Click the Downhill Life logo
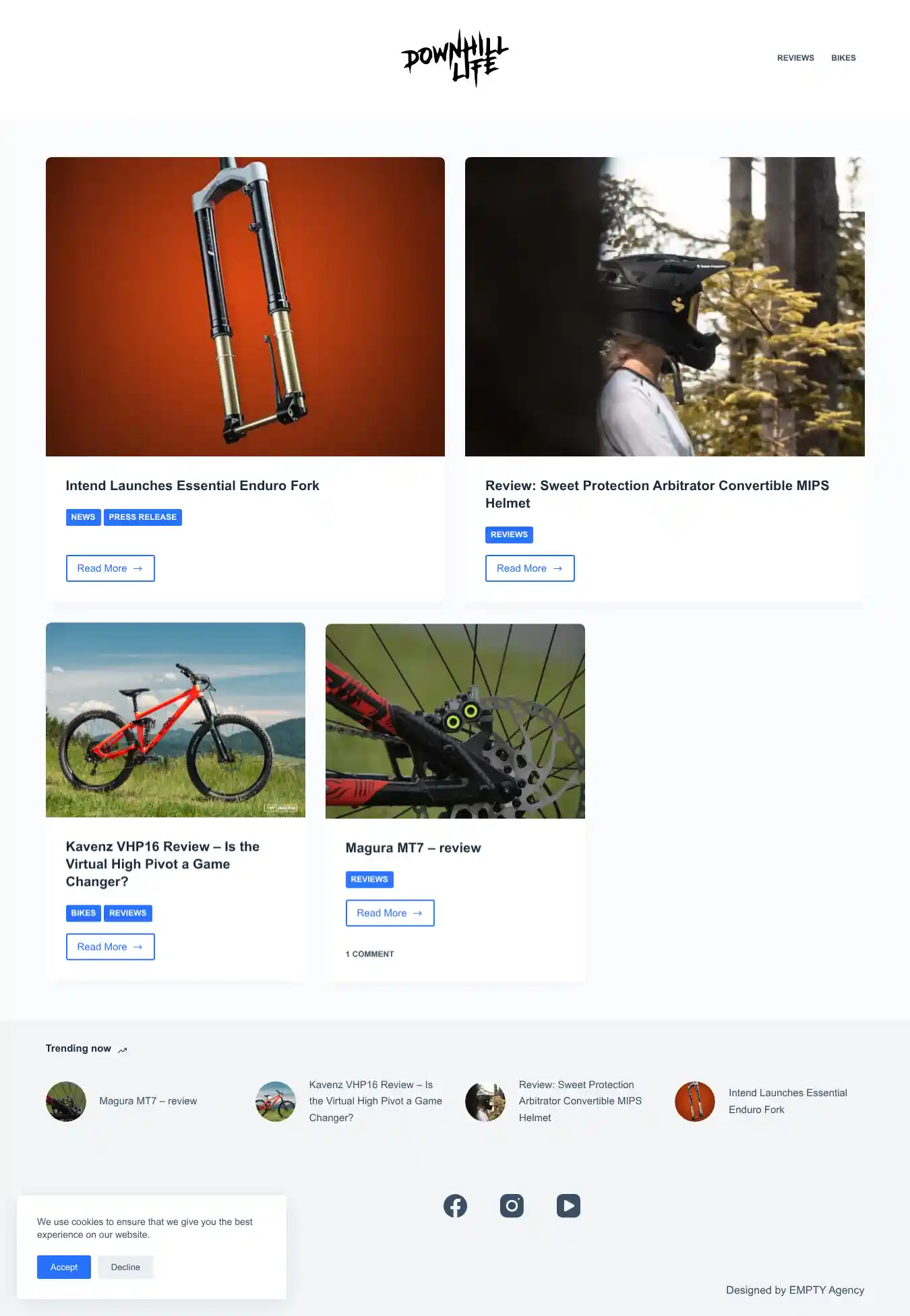The height and width of the screenshot is (1316, 910). click(455, 58)
